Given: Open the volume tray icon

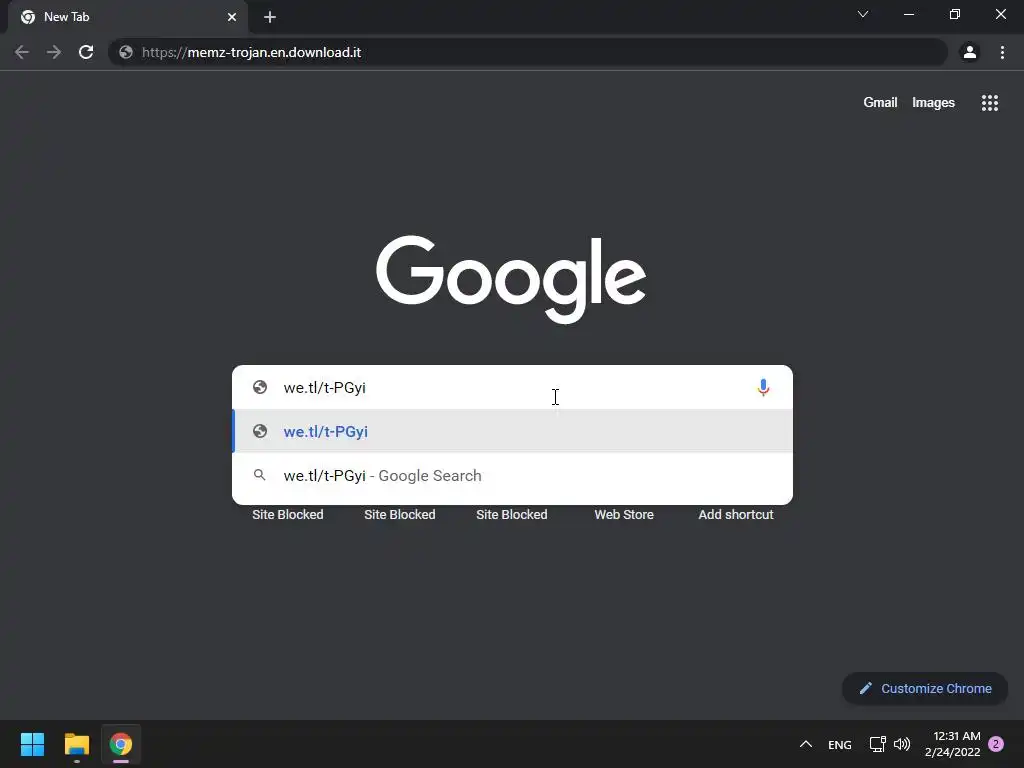Looking at the screenshot, I should click(902, 744).
